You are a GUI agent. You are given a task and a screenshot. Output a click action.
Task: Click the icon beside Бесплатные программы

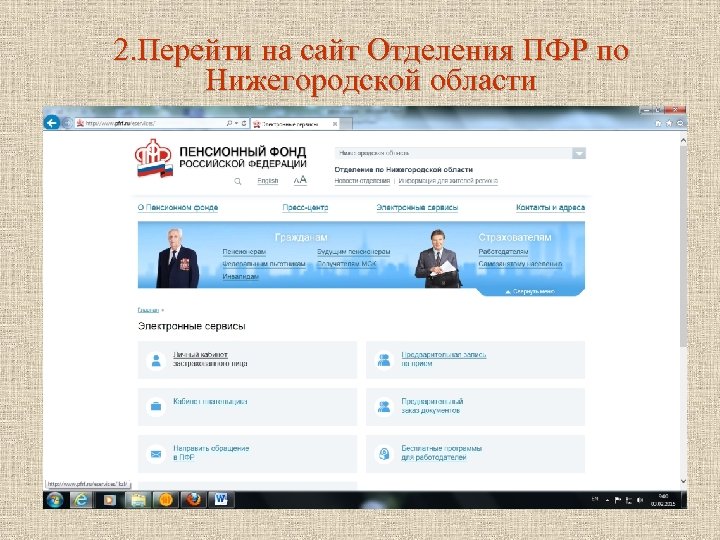click(384, 454)
